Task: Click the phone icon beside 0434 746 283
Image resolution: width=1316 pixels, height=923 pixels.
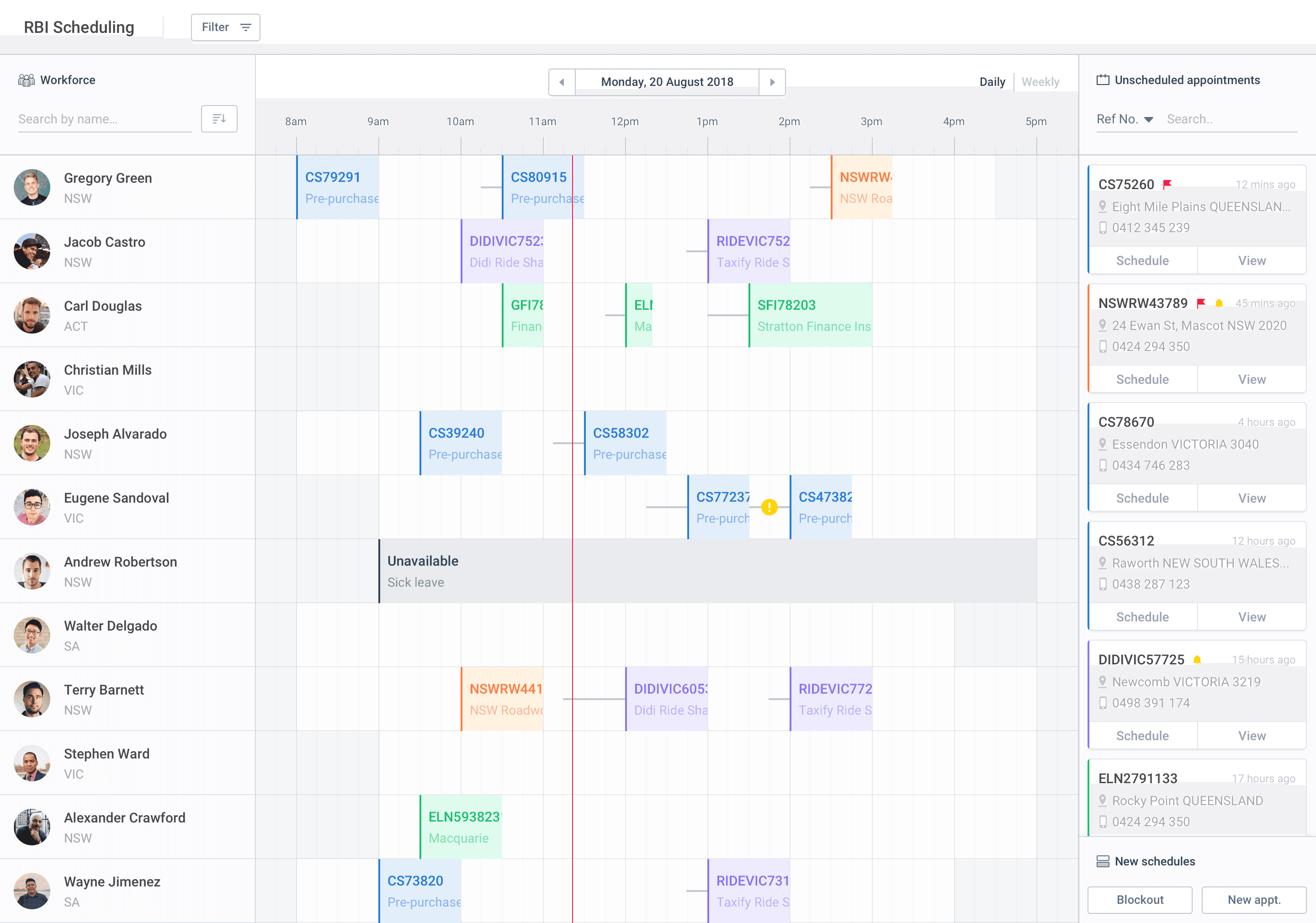Action: 1102,466
